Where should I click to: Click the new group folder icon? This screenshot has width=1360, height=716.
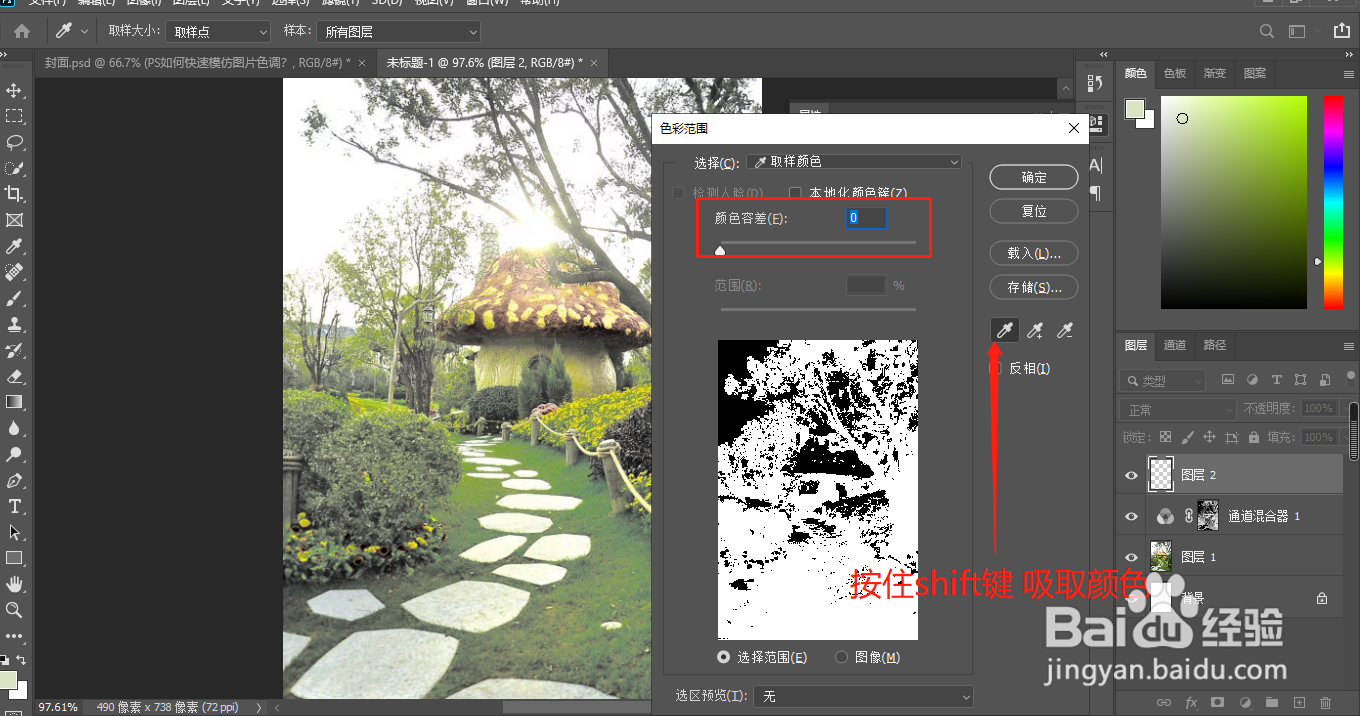tap(1272, 703)
